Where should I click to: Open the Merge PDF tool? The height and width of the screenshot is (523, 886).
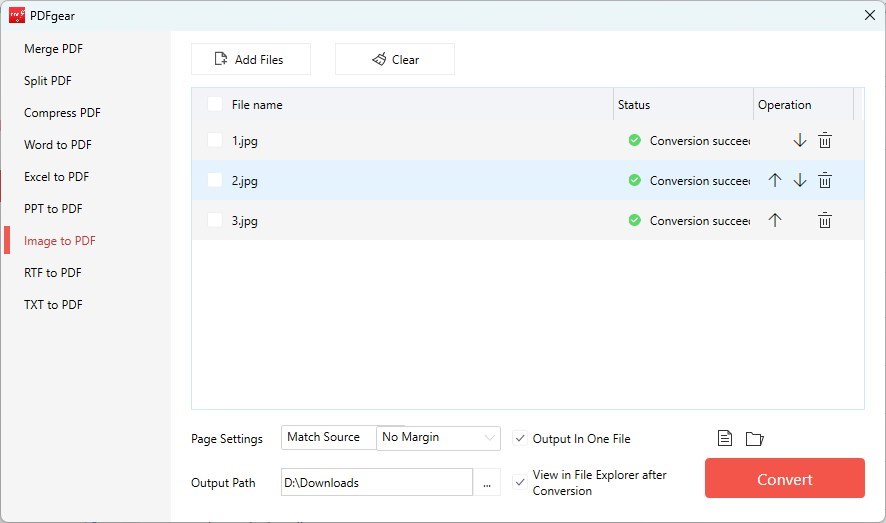click(54, 49)
